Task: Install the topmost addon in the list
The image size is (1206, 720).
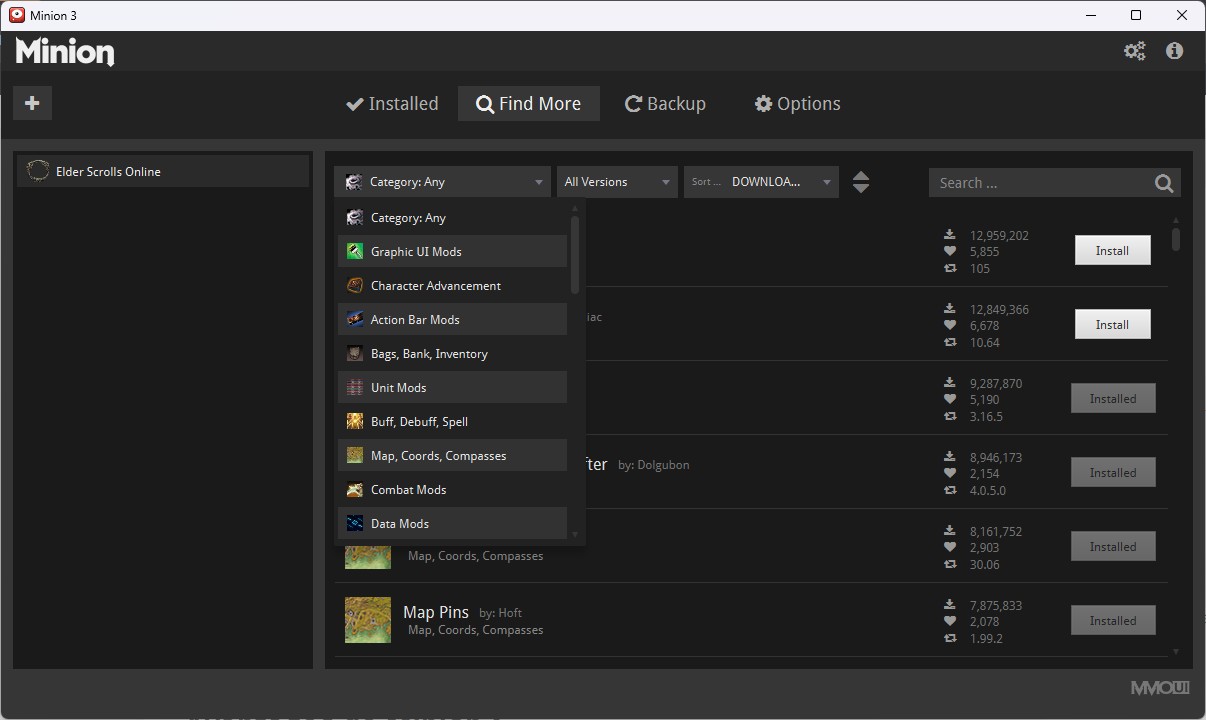Action: coord(1112,250)
